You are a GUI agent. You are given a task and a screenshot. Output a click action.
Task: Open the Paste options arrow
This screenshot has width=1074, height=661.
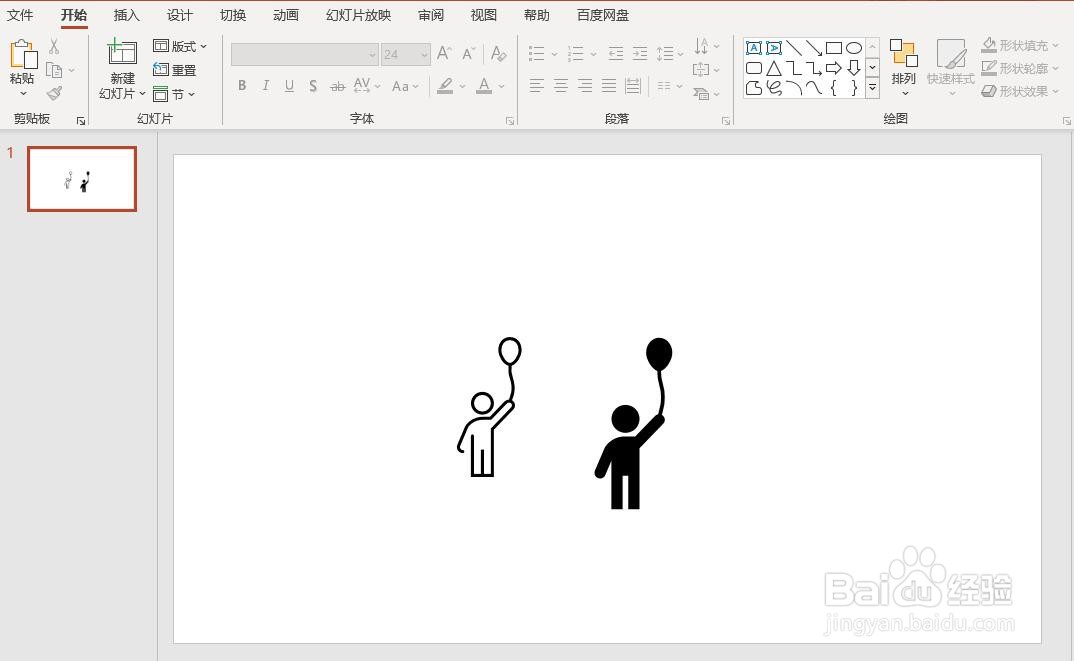pos(23,93)
